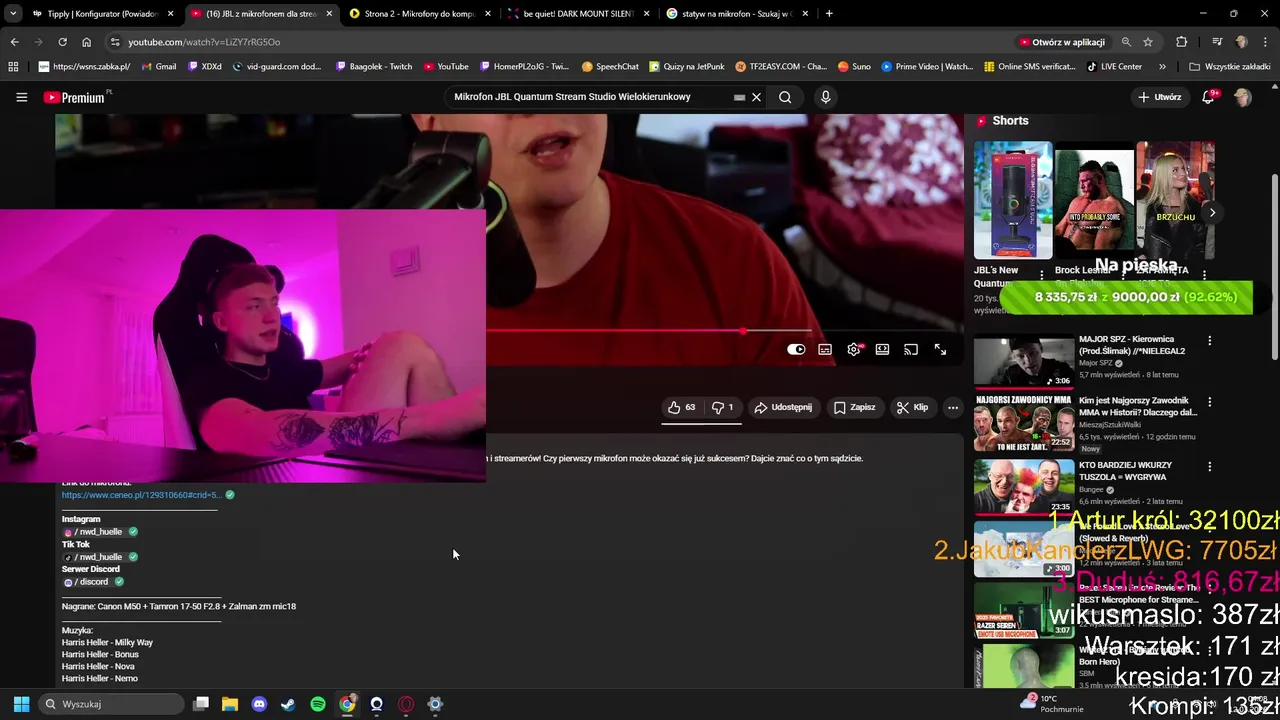
Task: Switch to statyw na mikrofon tab
Action: [737, 14]
